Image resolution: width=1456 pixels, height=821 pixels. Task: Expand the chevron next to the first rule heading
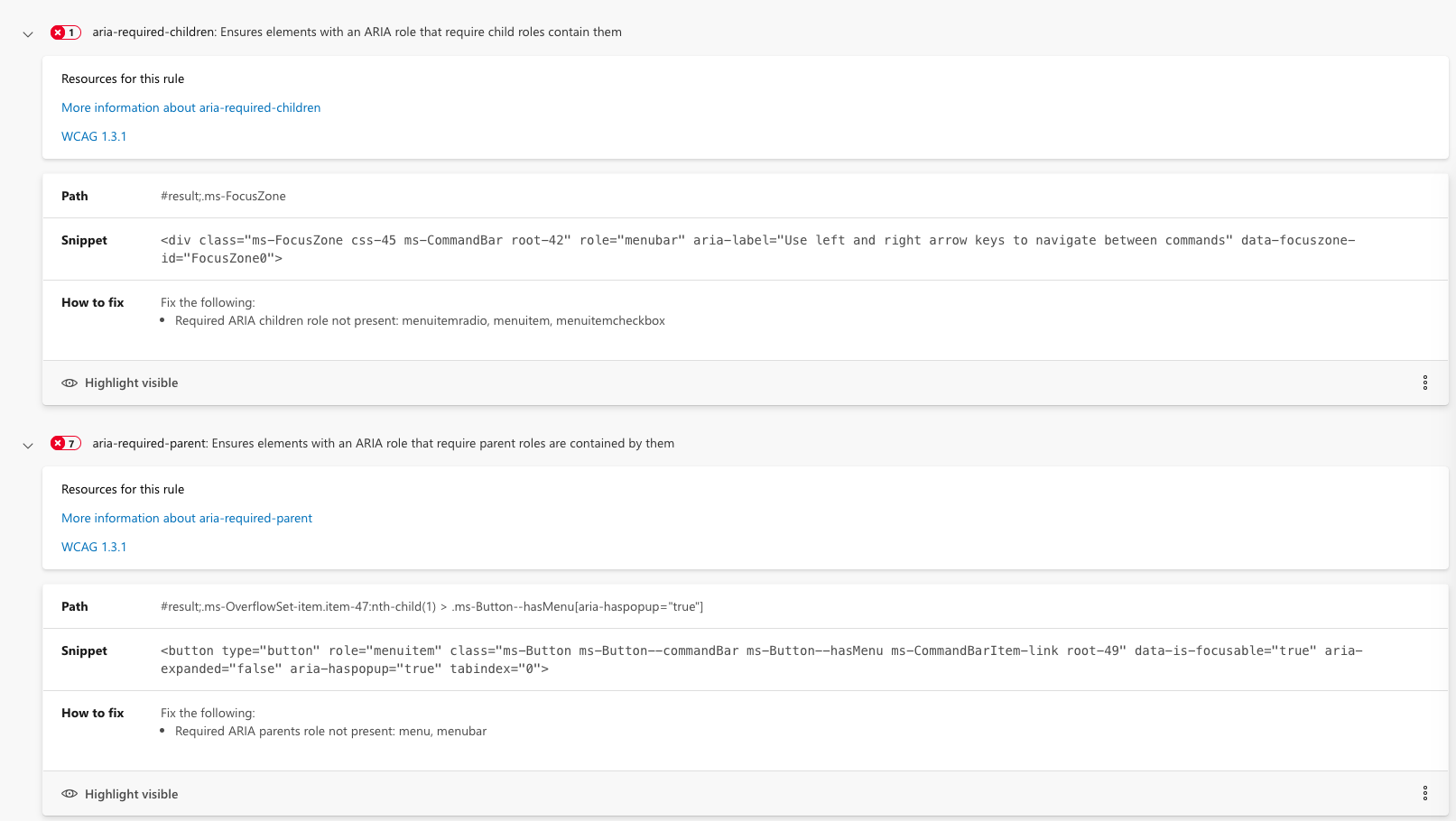coord(27,33)
